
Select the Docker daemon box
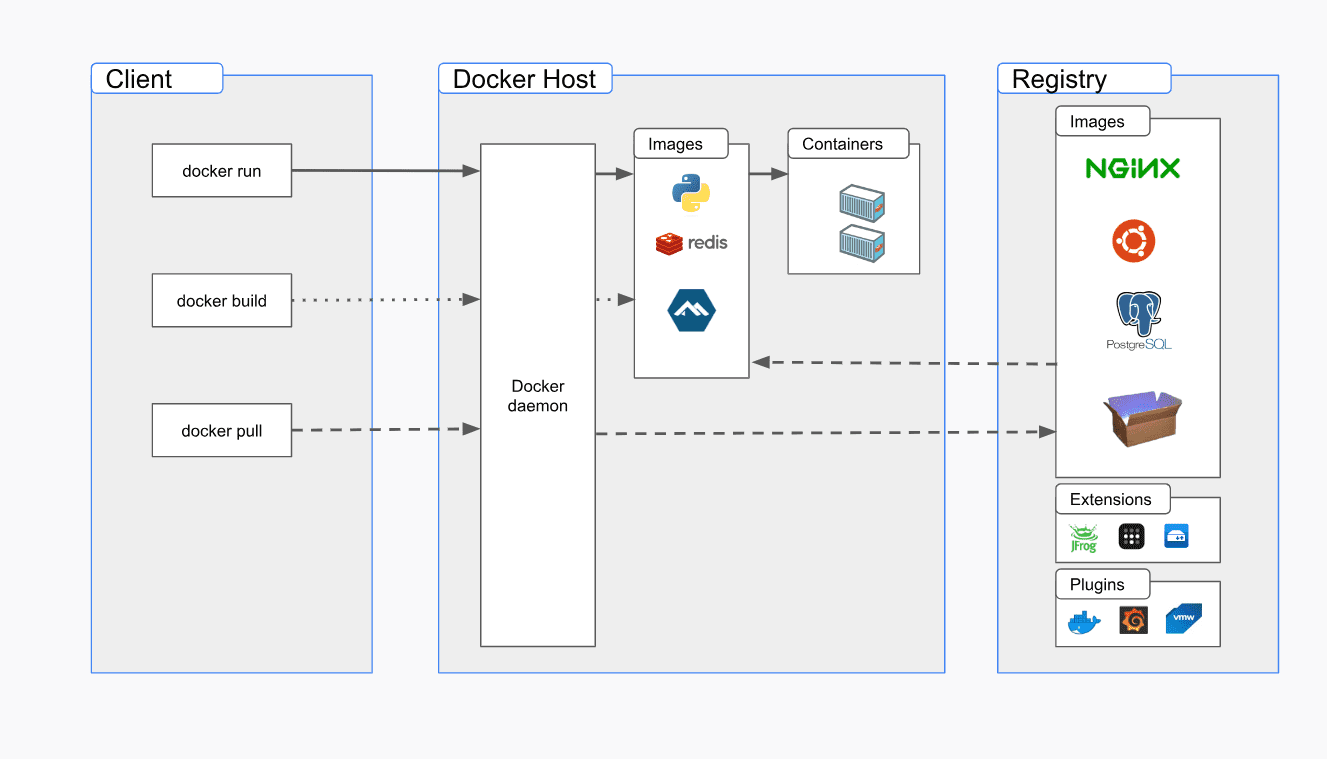538,395
